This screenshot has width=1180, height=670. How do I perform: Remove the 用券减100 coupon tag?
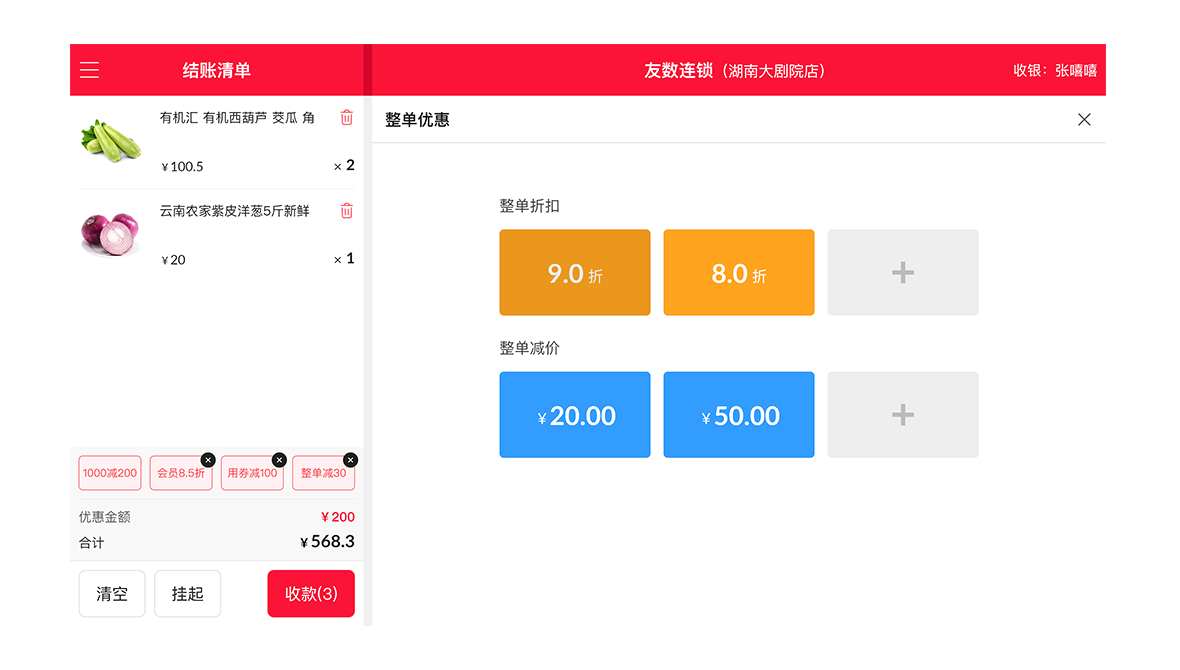[279, 460]
